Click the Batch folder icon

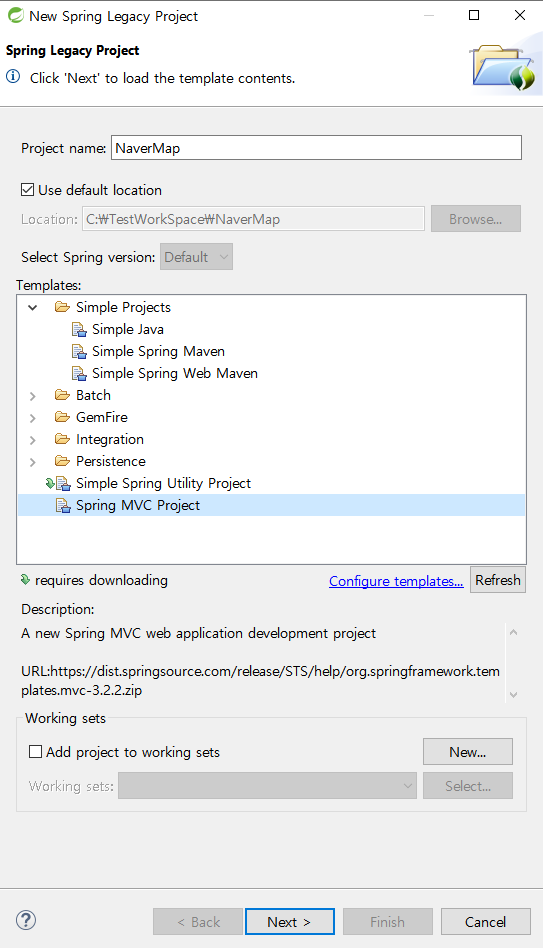pos(62,395)
